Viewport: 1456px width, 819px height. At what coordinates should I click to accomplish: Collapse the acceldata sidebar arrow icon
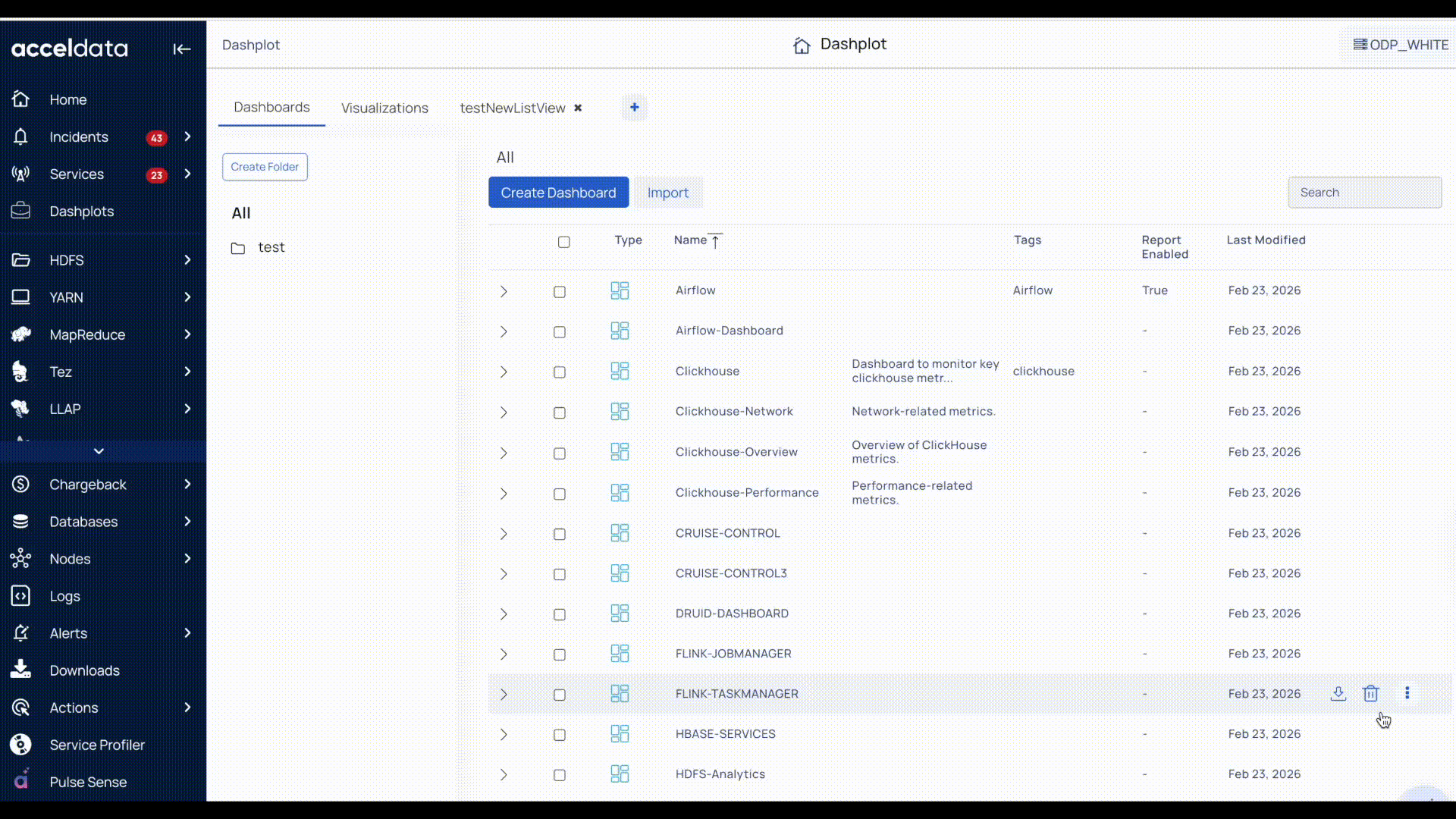pos(181,49)
